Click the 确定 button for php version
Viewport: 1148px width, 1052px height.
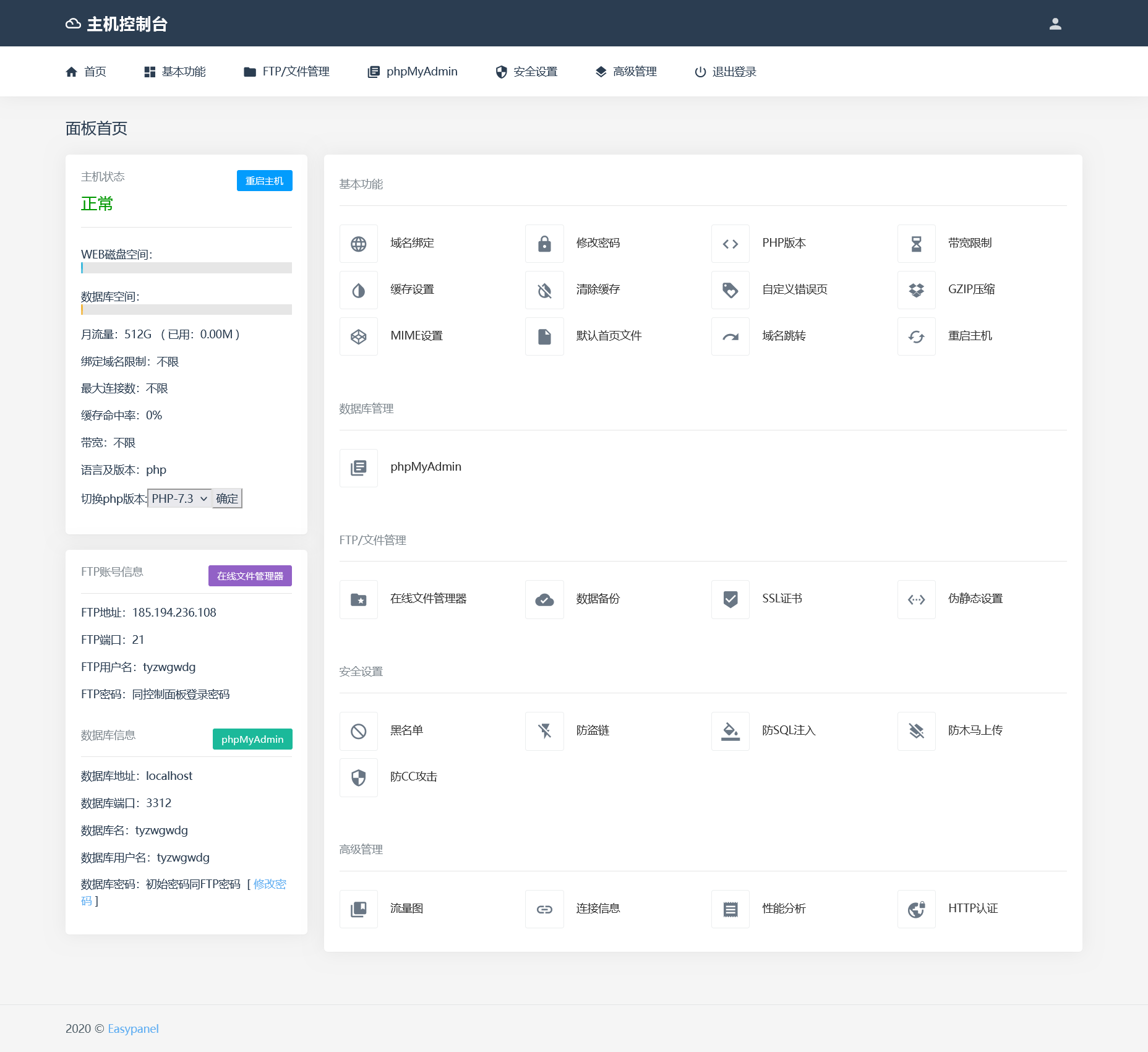coord(227,498)
